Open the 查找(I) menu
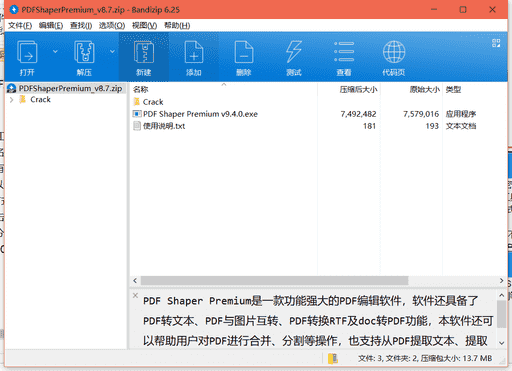Image resolution: width=512 pixels, height=371 pixels. [81, 26]
